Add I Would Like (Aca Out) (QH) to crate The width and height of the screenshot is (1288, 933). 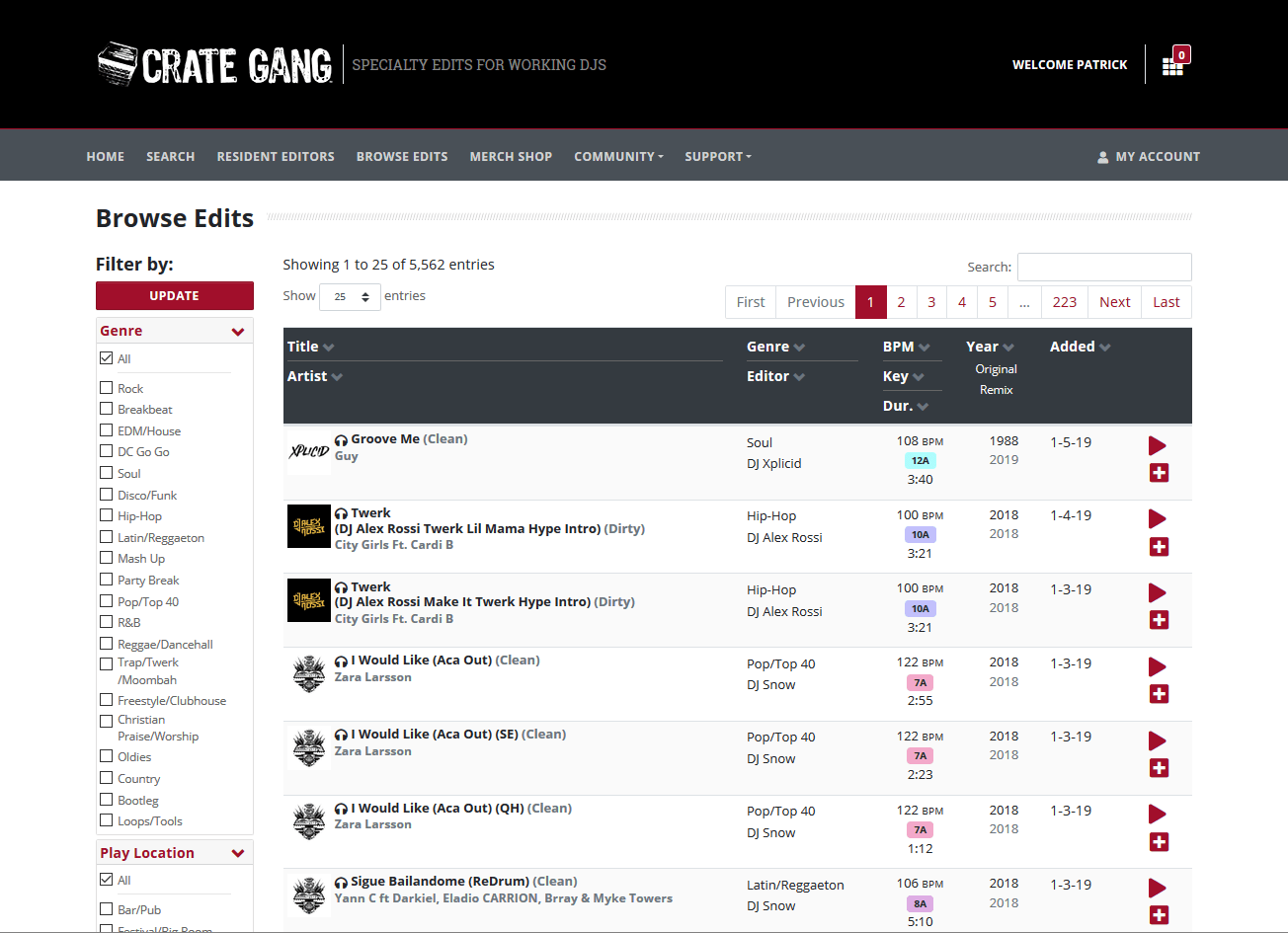pos(1160,842)
